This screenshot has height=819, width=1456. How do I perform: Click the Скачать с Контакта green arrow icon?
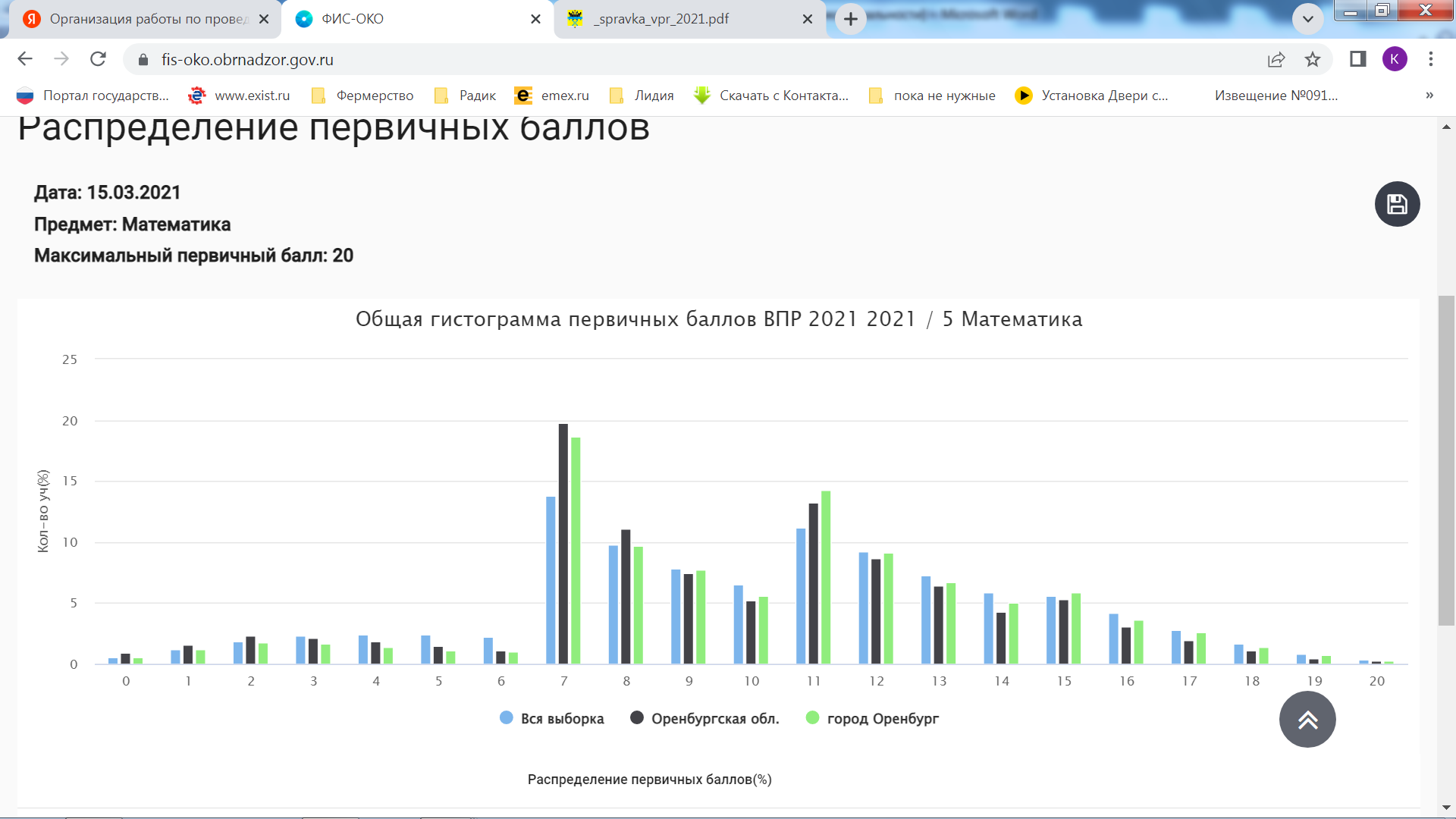click(702, 96)
